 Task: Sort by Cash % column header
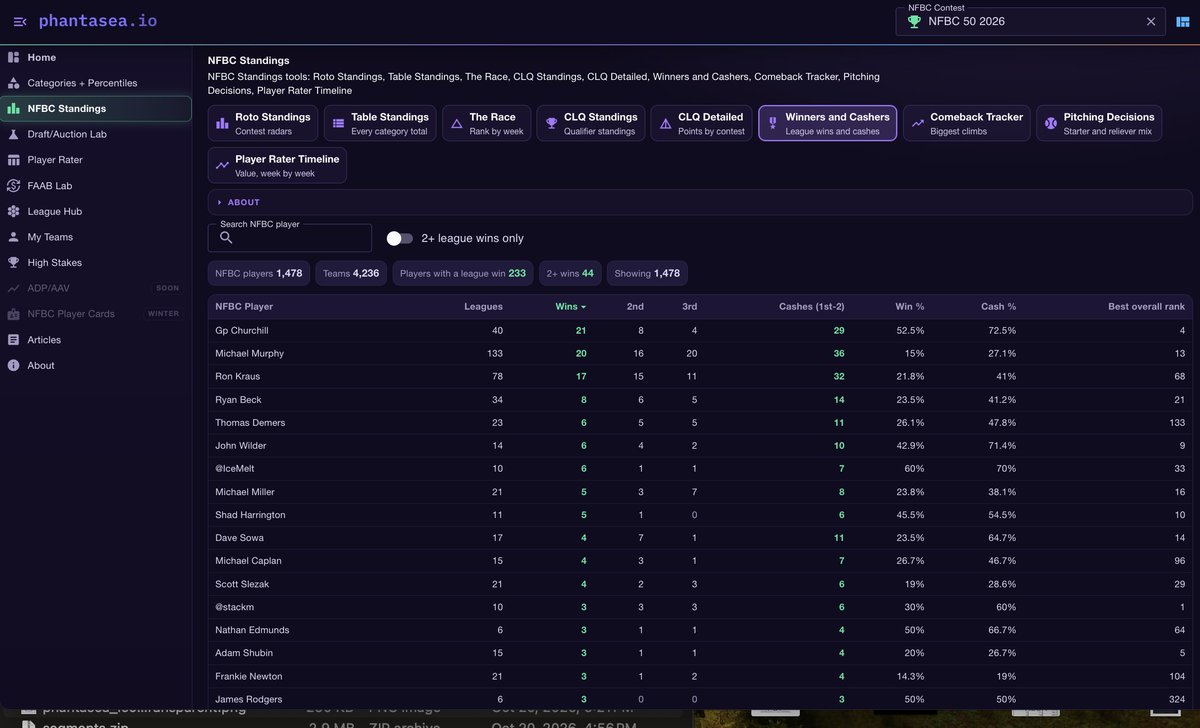tap(998, 306)
